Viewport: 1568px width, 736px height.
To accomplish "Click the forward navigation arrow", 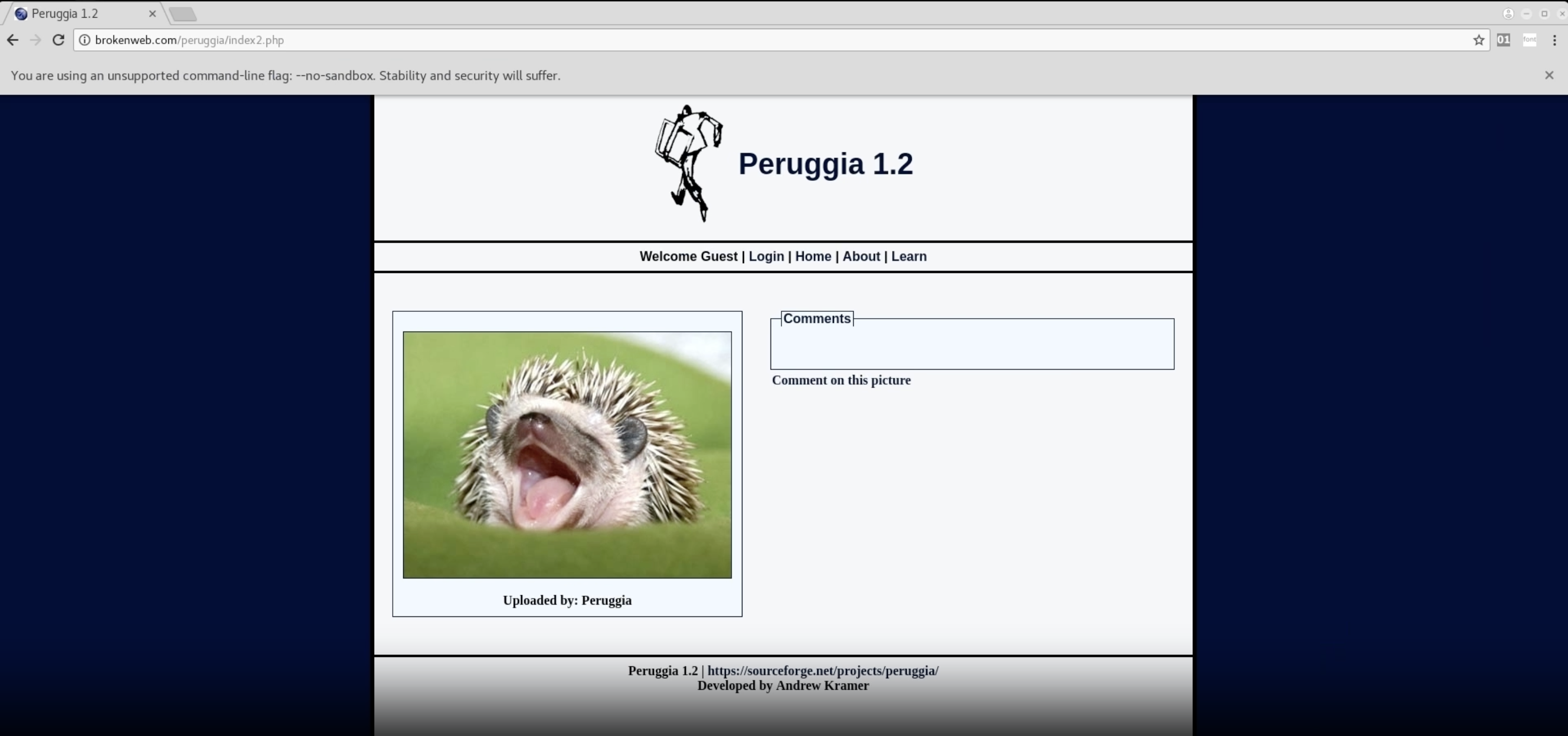I will [x=35, y=40].
